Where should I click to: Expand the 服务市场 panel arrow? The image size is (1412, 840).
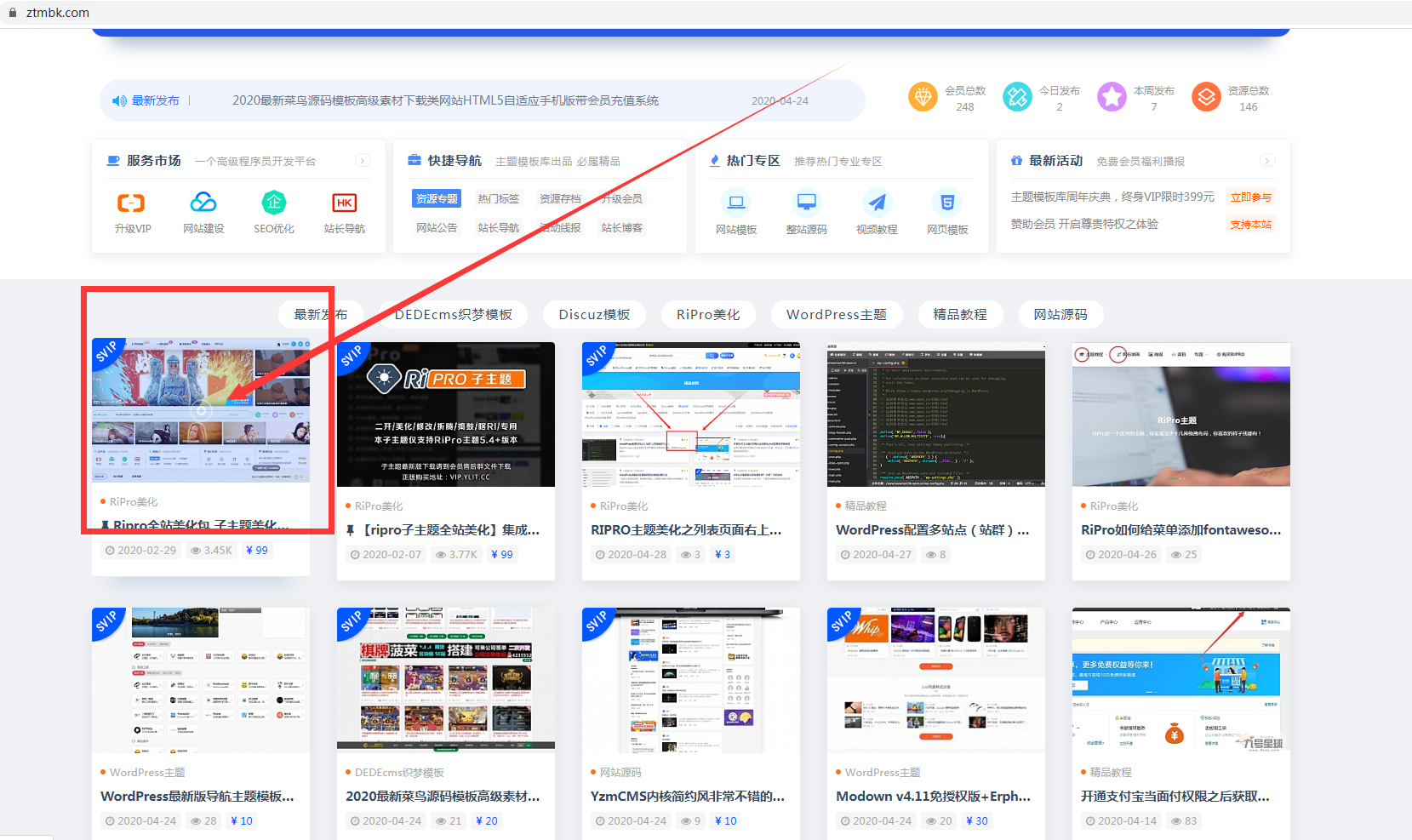363,160
